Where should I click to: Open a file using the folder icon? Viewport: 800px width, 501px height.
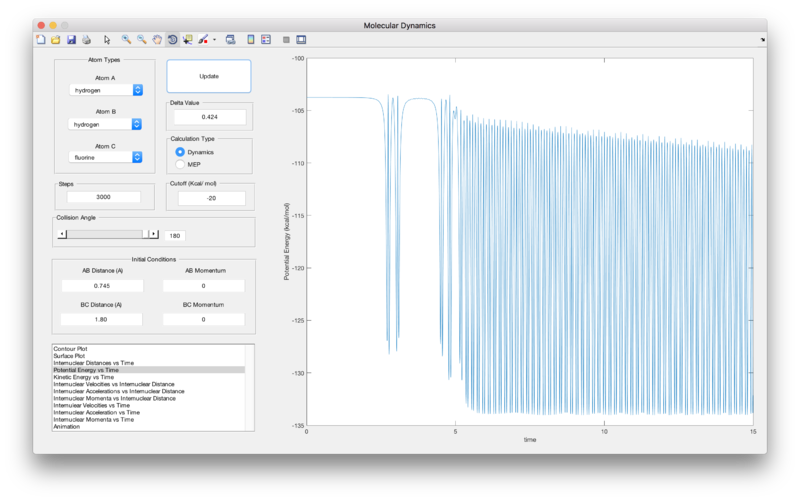(x=56, y=40)
